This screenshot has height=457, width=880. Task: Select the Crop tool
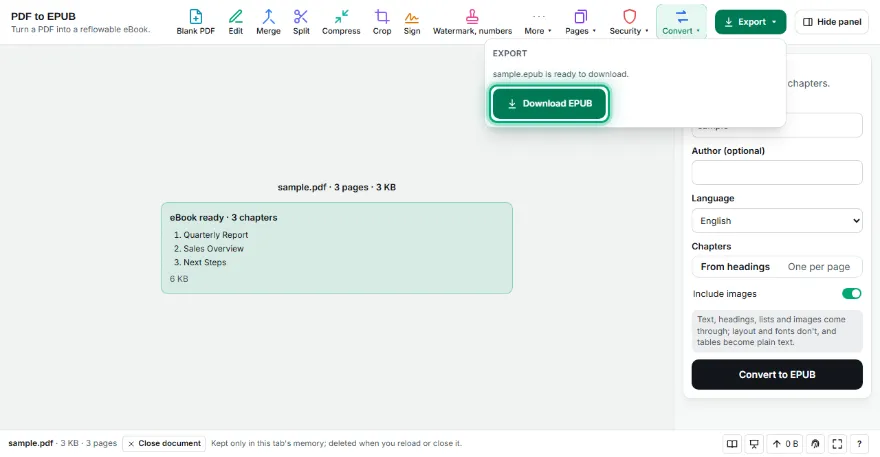pos(382,22)
